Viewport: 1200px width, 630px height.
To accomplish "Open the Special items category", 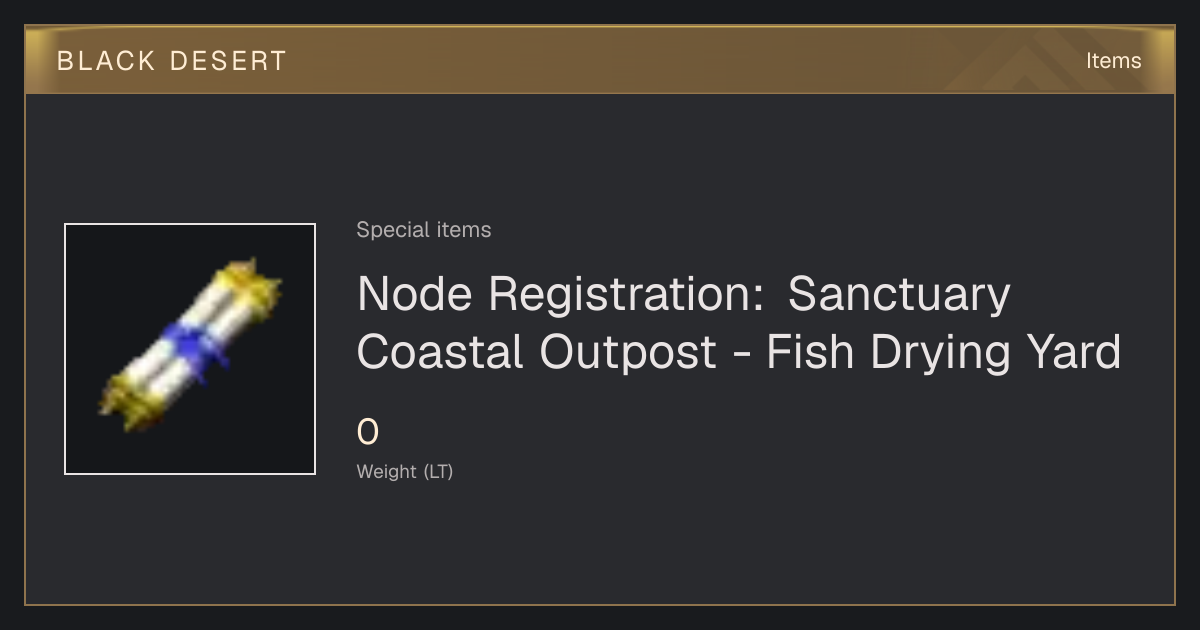I will pyautogui.click(x=424, y=230).
